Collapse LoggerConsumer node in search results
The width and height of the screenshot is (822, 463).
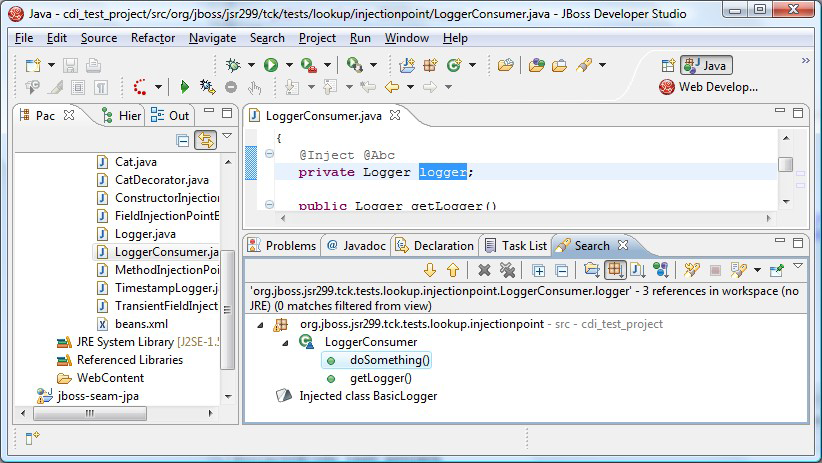pos(285,343)
